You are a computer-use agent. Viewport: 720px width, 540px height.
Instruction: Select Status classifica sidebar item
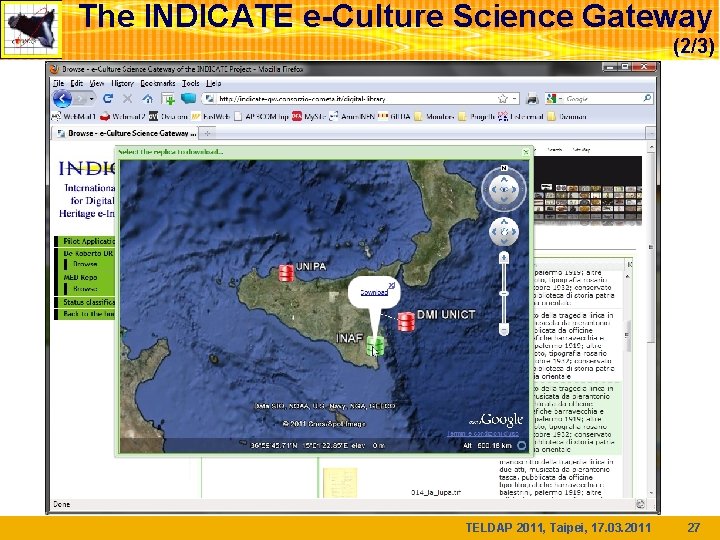(x=85, y=302)
